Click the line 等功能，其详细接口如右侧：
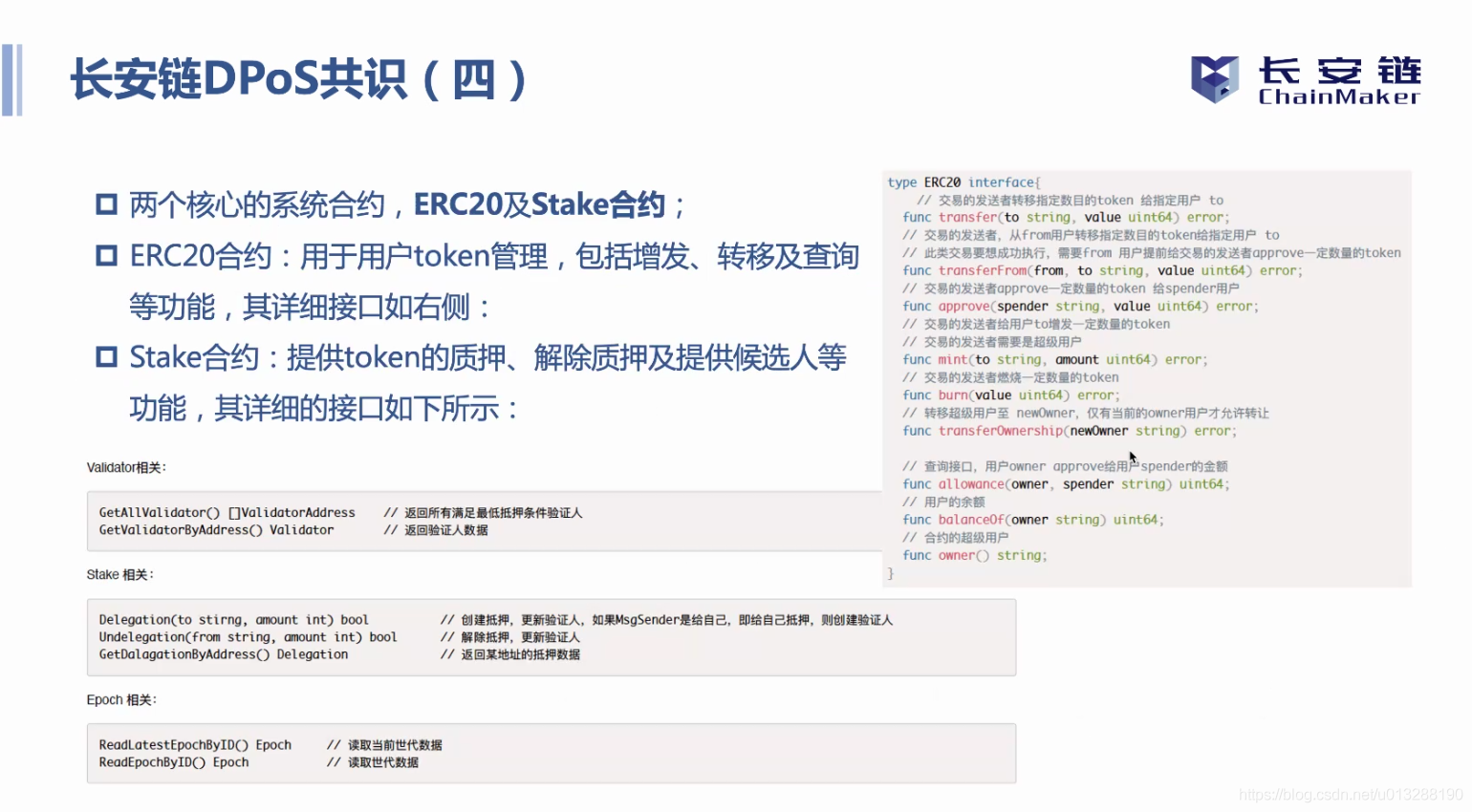The width and height of the screenshot is (1472, 812). coord(310,307)
